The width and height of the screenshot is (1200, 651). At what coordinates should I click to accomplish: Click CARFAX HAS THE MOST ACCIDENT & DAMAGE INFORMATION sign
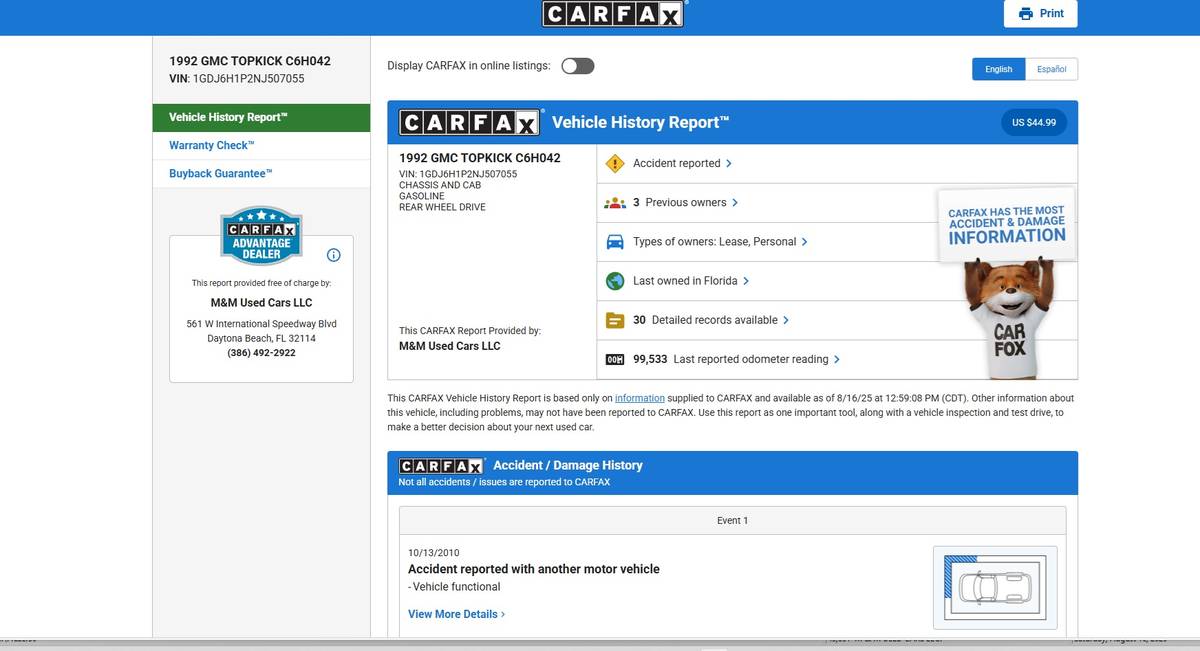coord(1006,224)
